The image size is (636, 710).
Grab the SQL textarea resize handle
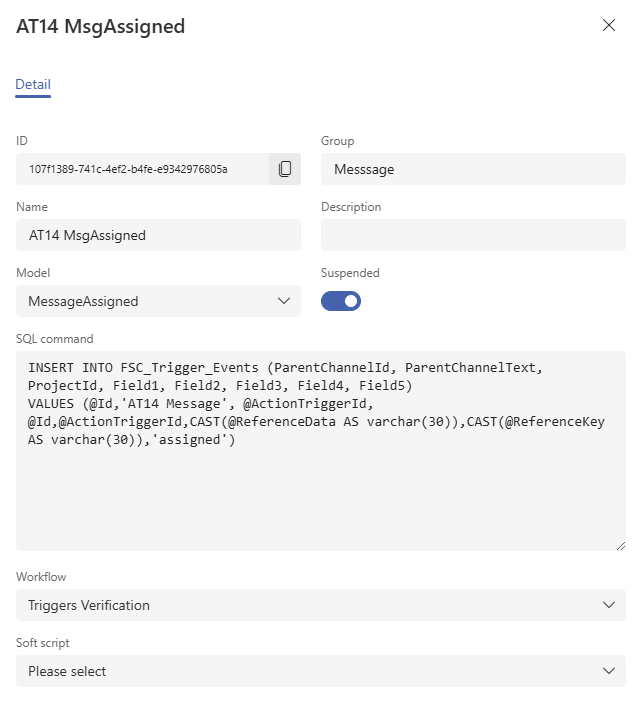point(621,546)
